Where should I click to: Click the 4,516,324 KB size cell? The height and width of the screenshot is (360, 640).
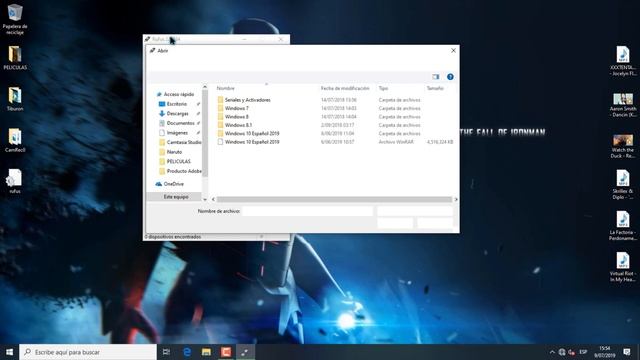coord(440,142)
